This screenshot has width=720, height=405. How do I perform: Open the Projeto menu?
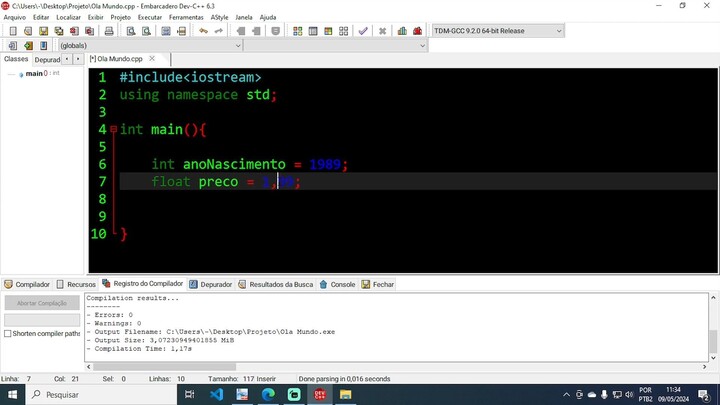coord(121,17)
